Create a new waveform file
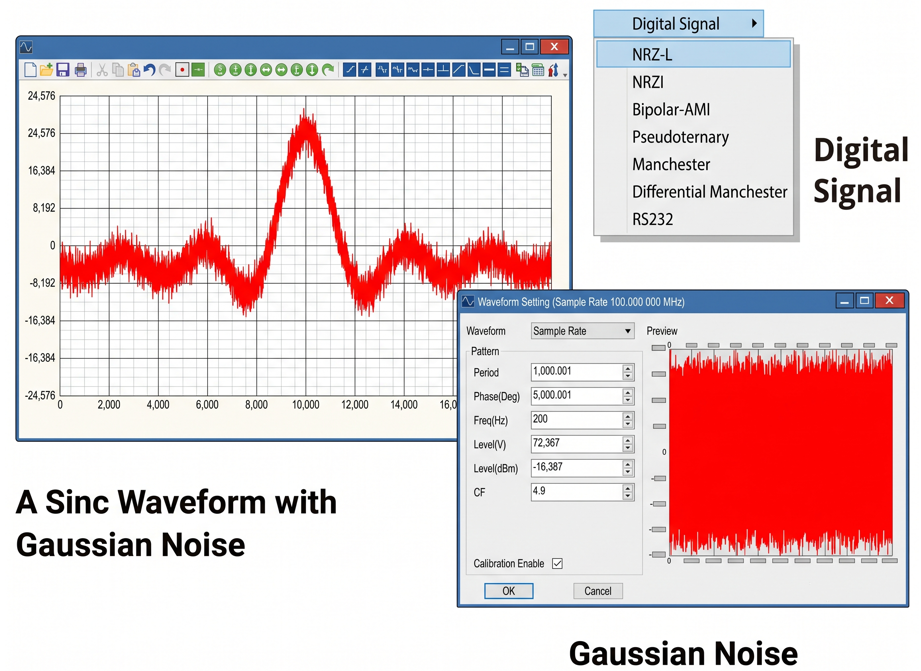Image resolution: width=921 pixels, height=671 pixels. point(30,71)
